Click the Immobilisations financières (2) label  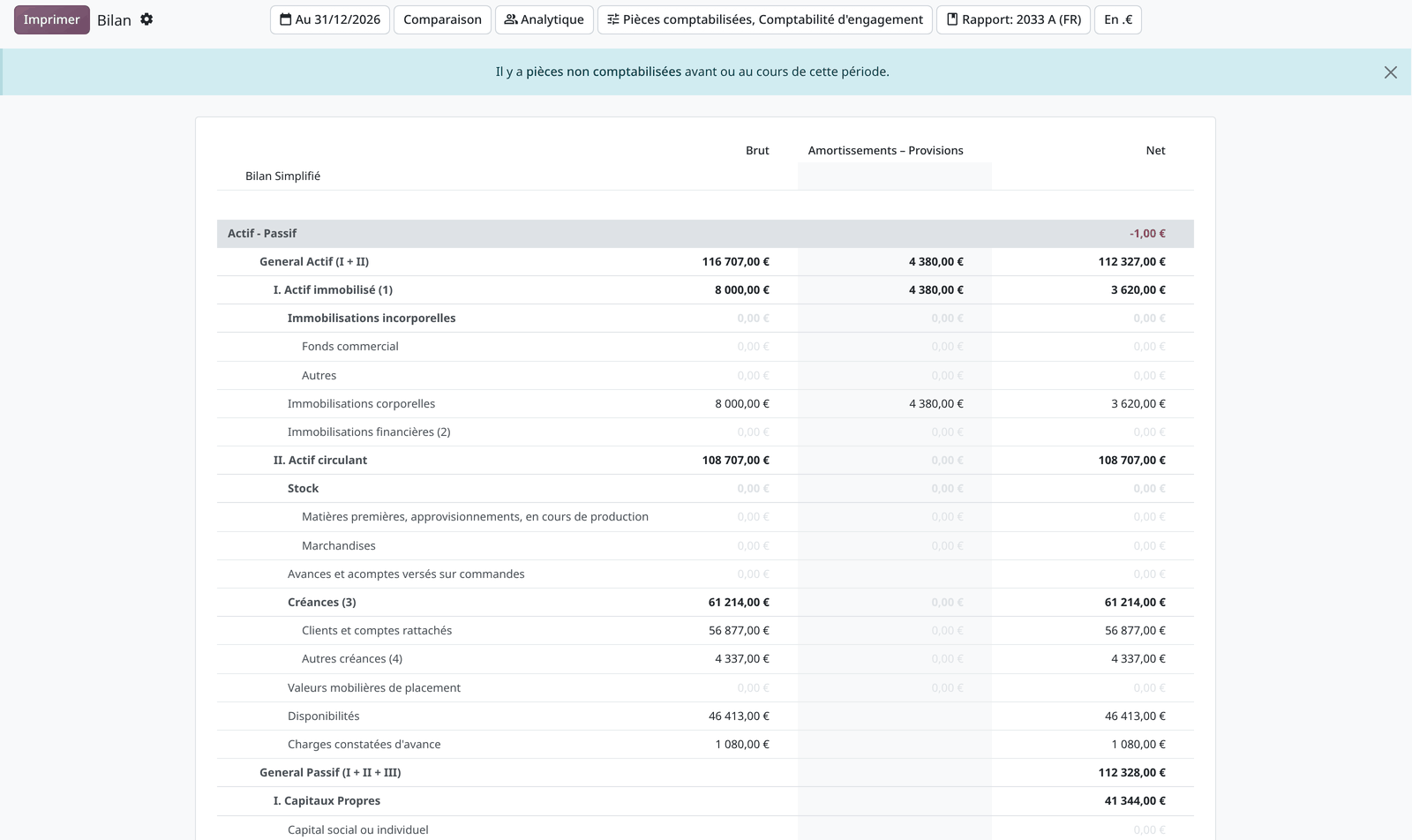(x=369, y=432)
